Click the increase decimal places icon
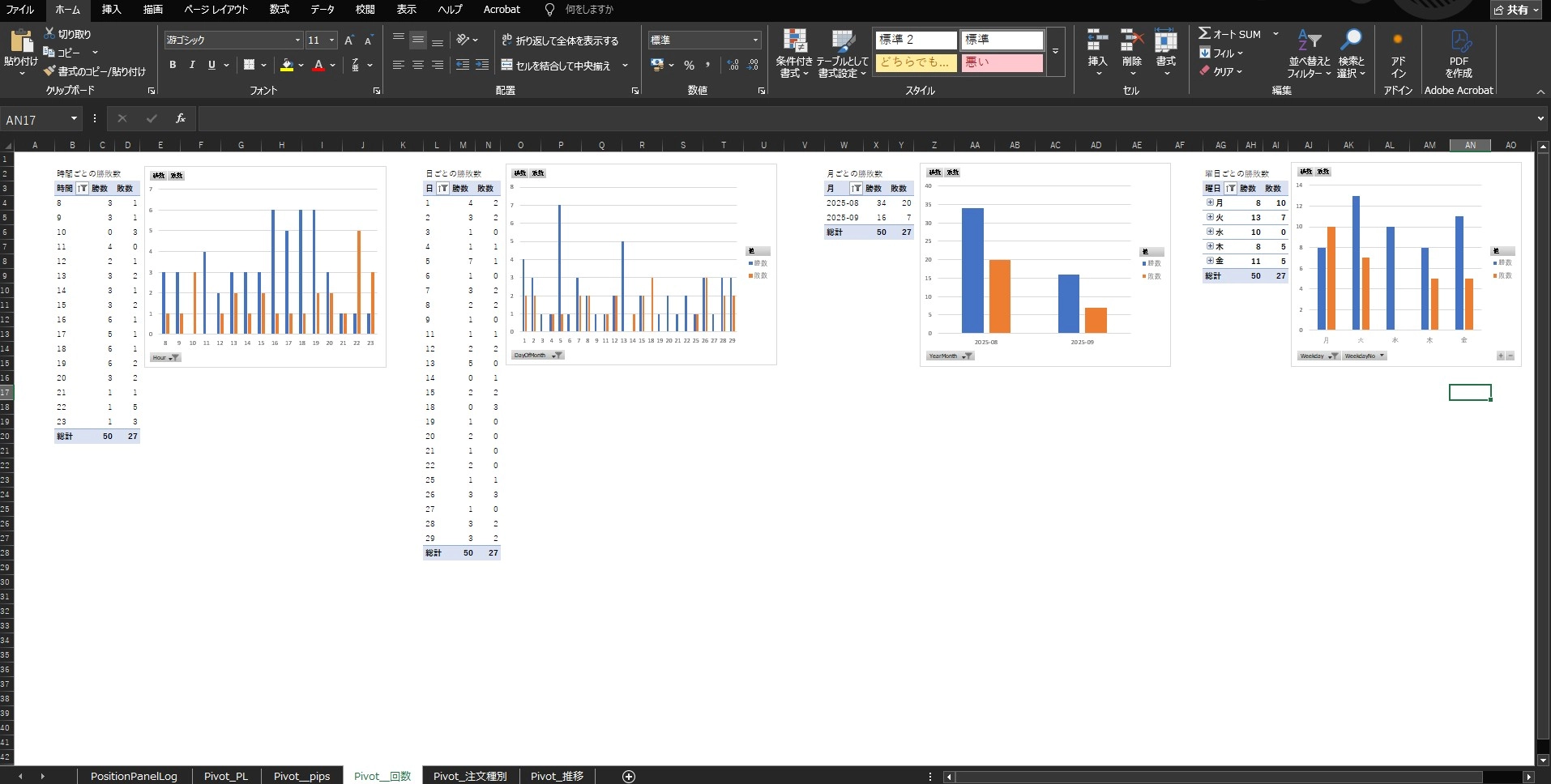This screenshot has height=784, width=1551. pyautogui.click(x=733, y=65)
